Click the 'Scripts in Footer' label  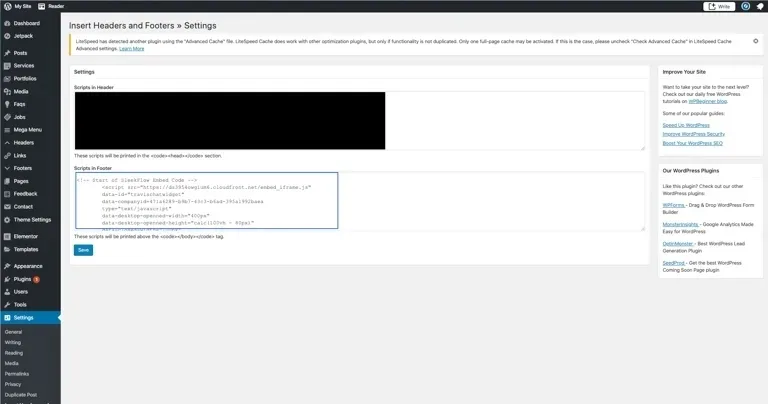pos(93,168)
